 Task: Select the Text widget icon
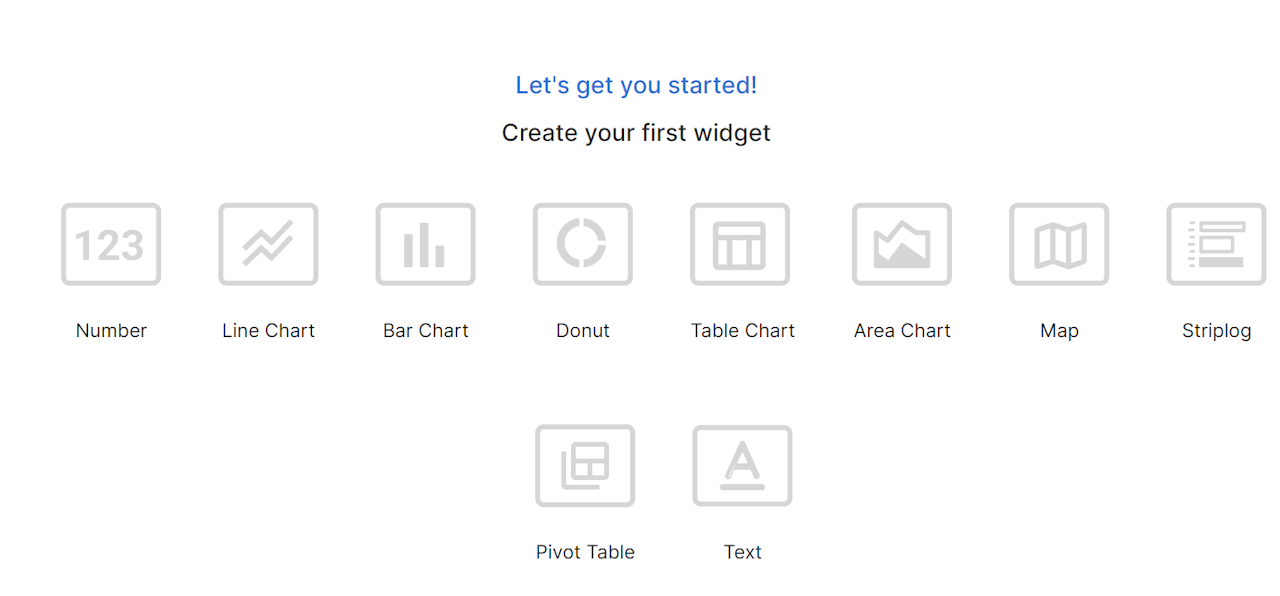[742, 466]
